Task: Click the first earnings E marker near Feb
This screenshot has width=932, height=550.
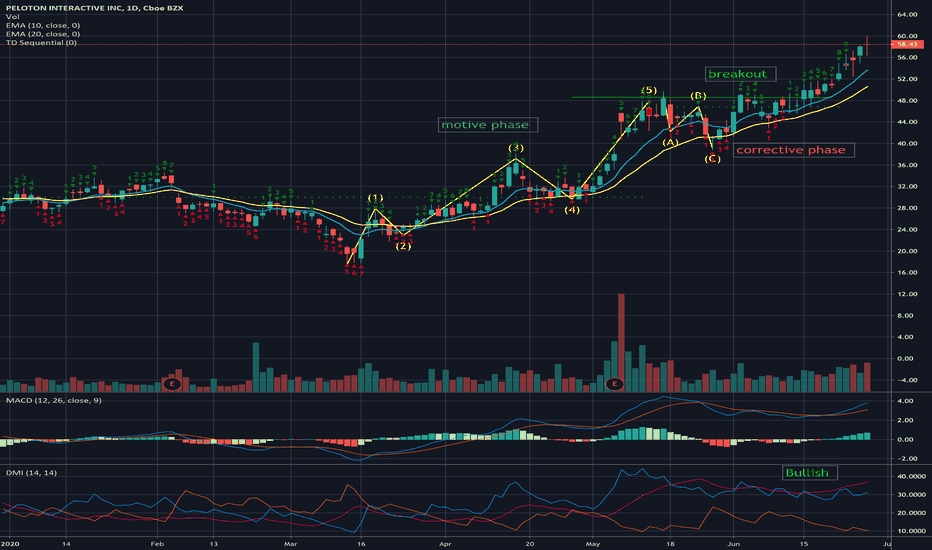Action: (x=172, y=384)
